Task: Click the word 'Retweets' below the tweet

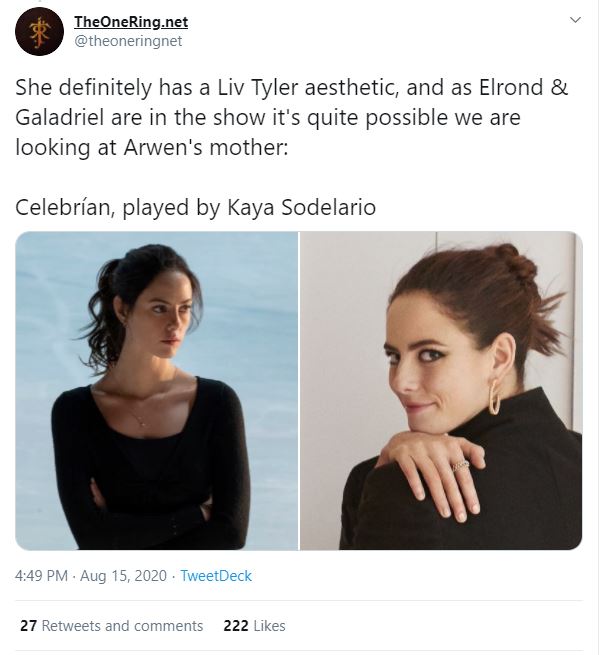Action: 71,626
